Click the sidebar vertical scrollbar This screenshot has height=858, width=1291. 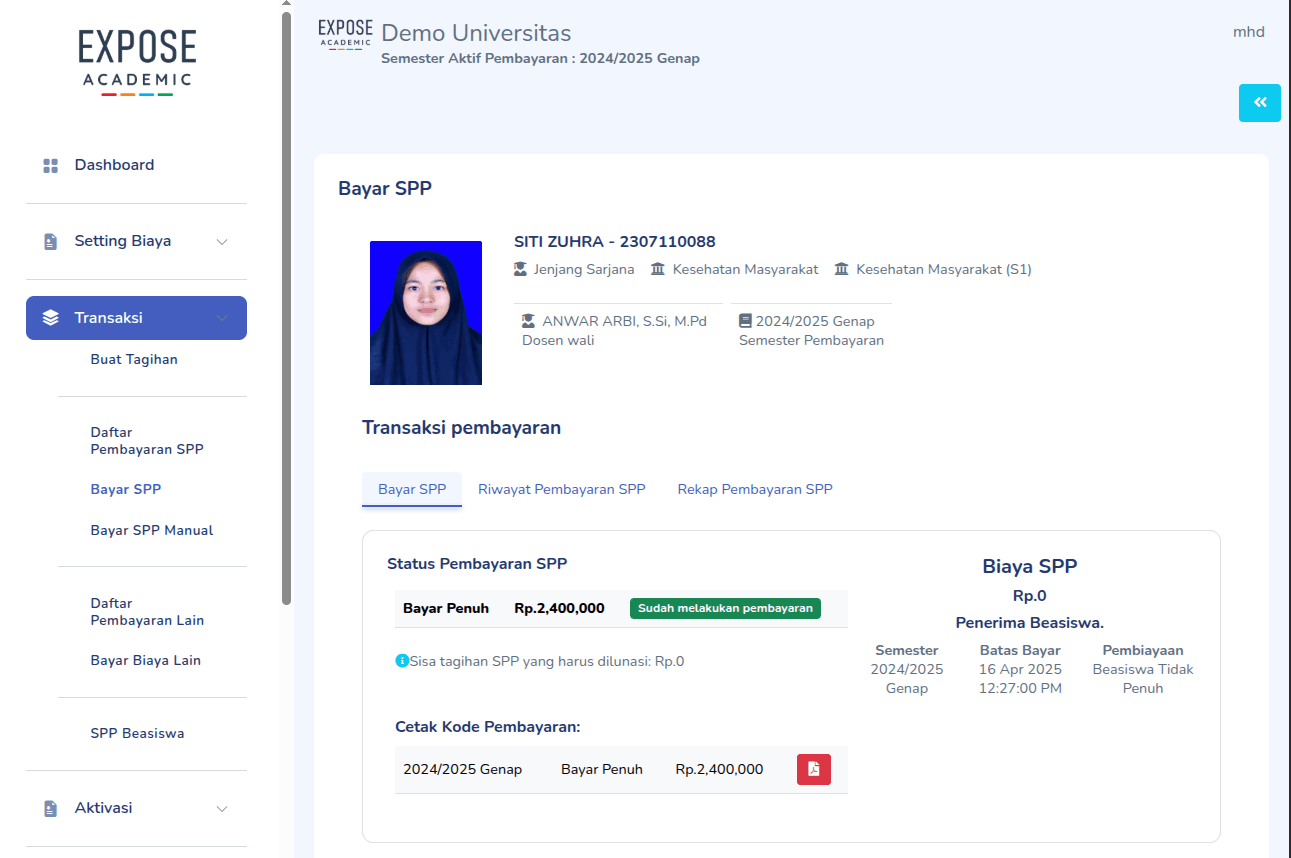coord(287,300)
